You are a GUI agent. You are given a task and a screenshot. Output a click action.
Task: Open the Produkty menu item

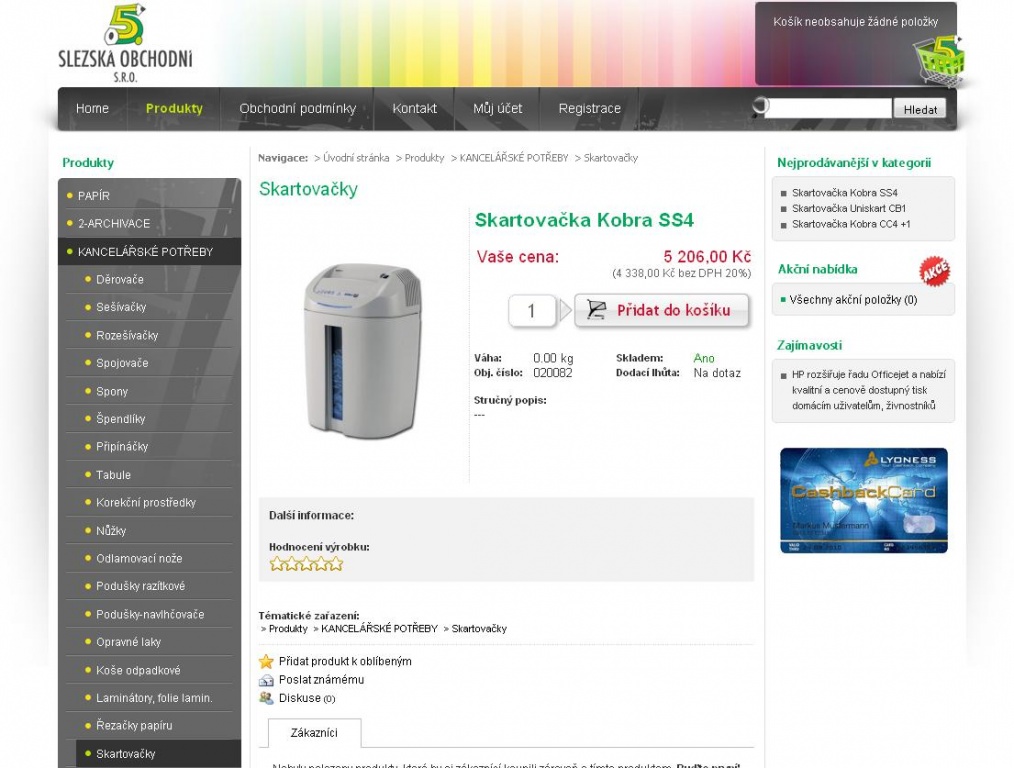[x=174, y=109]
